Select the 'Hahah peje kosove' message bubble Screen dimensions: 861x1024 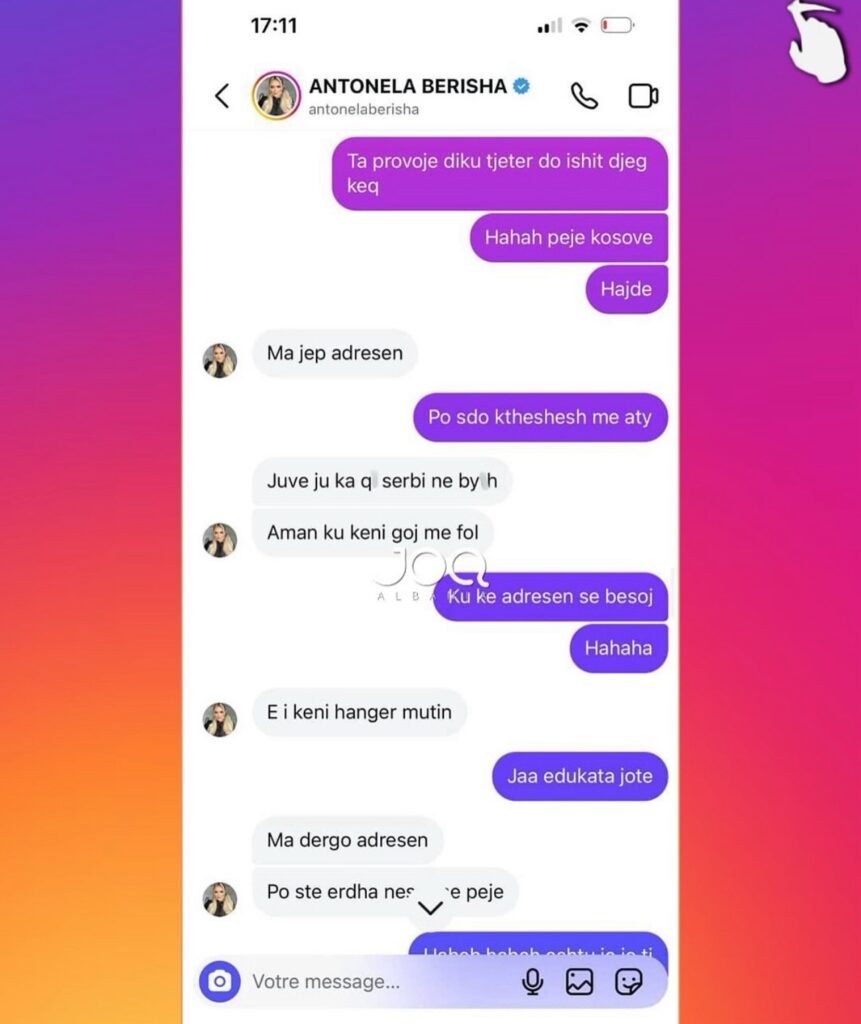[568, 237]
